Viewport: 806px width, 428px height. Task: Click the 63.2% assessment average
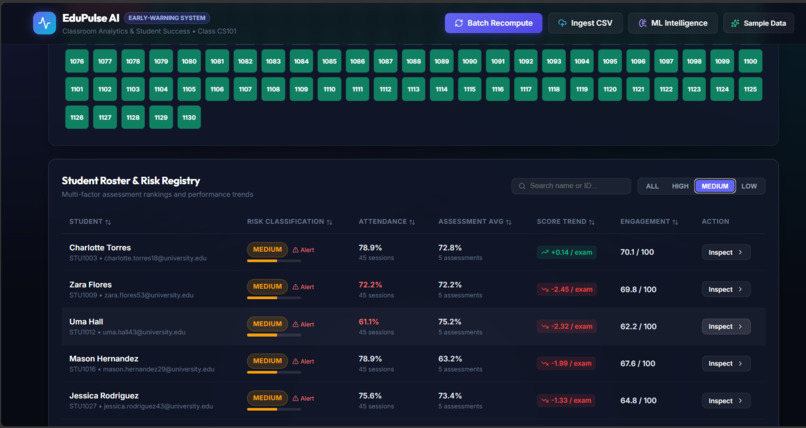tap(450, 359)
